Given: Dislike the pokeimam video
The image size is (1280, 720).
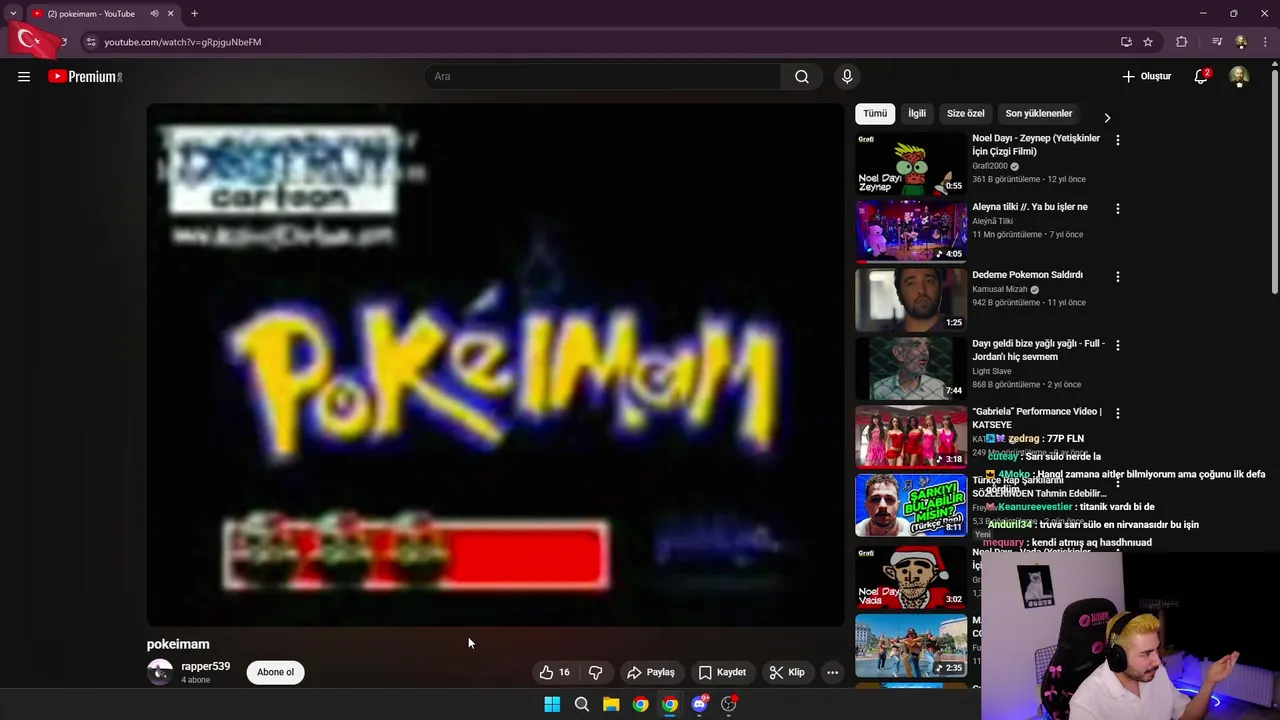Looking at the screenshot, I should pos(596,672).
